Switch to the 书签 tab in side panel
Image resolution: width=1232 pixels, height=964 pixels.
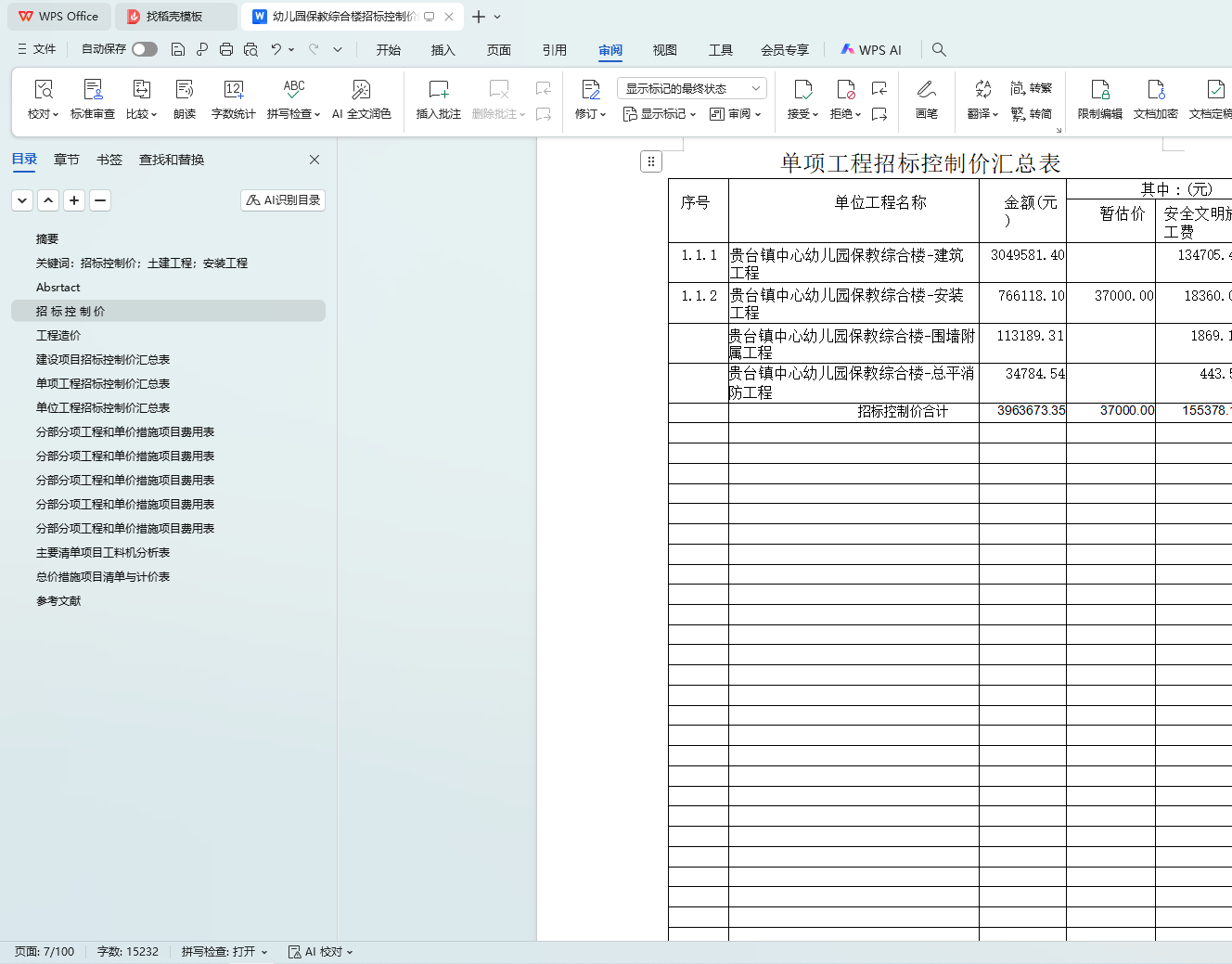109,160
